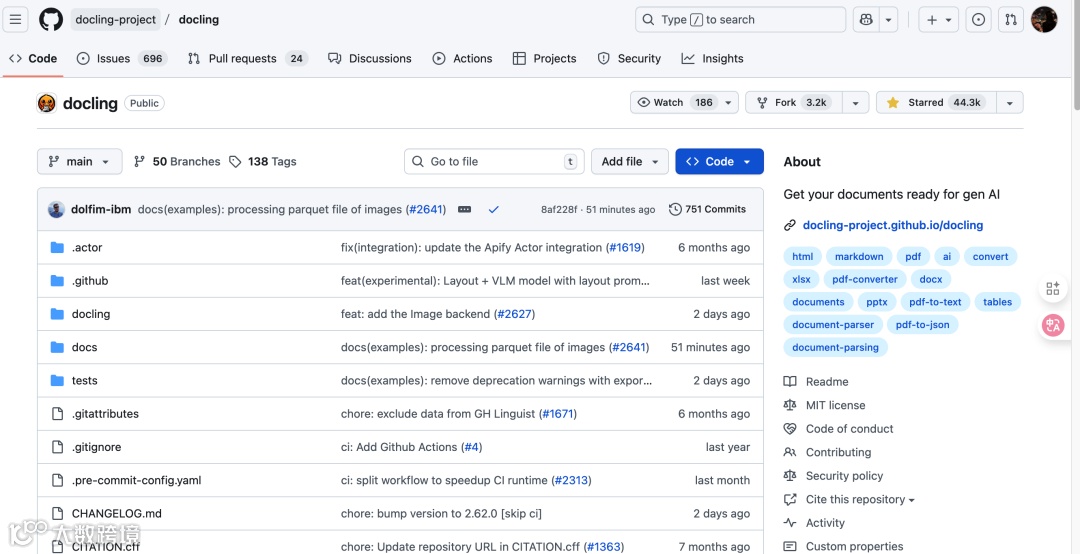Screen dimensions: 1080x554
Task: Open the .gitattributes file
Action: point(105,413)
